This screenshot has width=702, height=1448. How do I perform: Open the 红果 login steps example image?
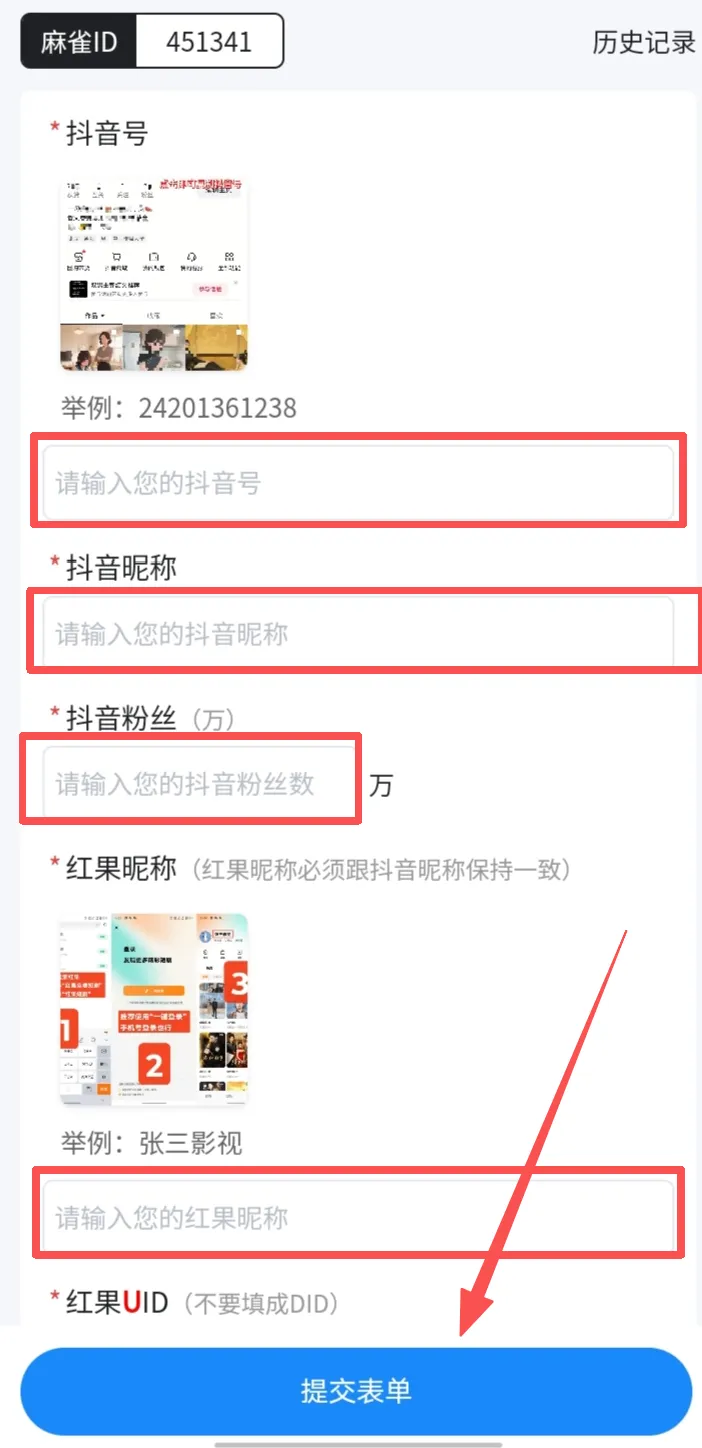pyautogui.click(x=154, y=1009)
